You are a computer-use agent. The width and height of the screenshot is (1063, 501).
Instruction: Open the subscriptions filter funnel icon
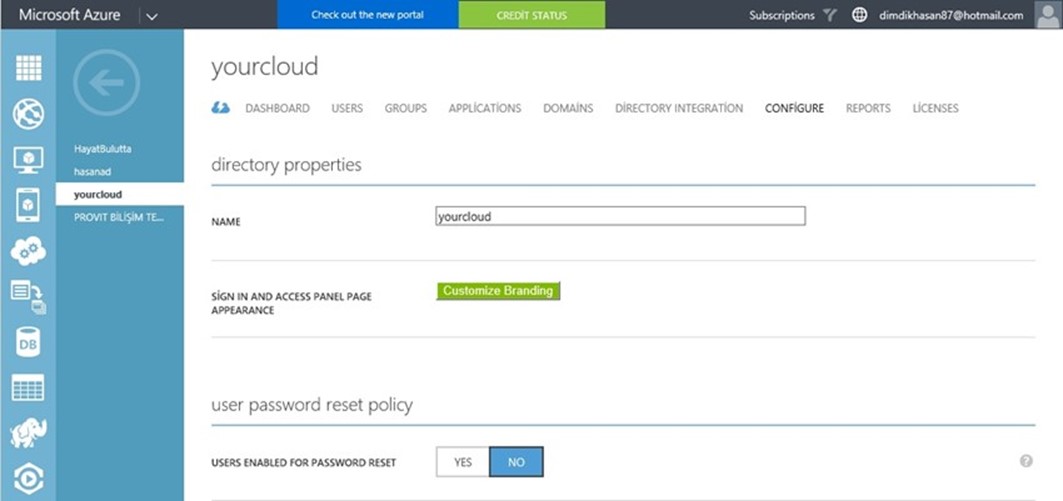coord(830,15)
